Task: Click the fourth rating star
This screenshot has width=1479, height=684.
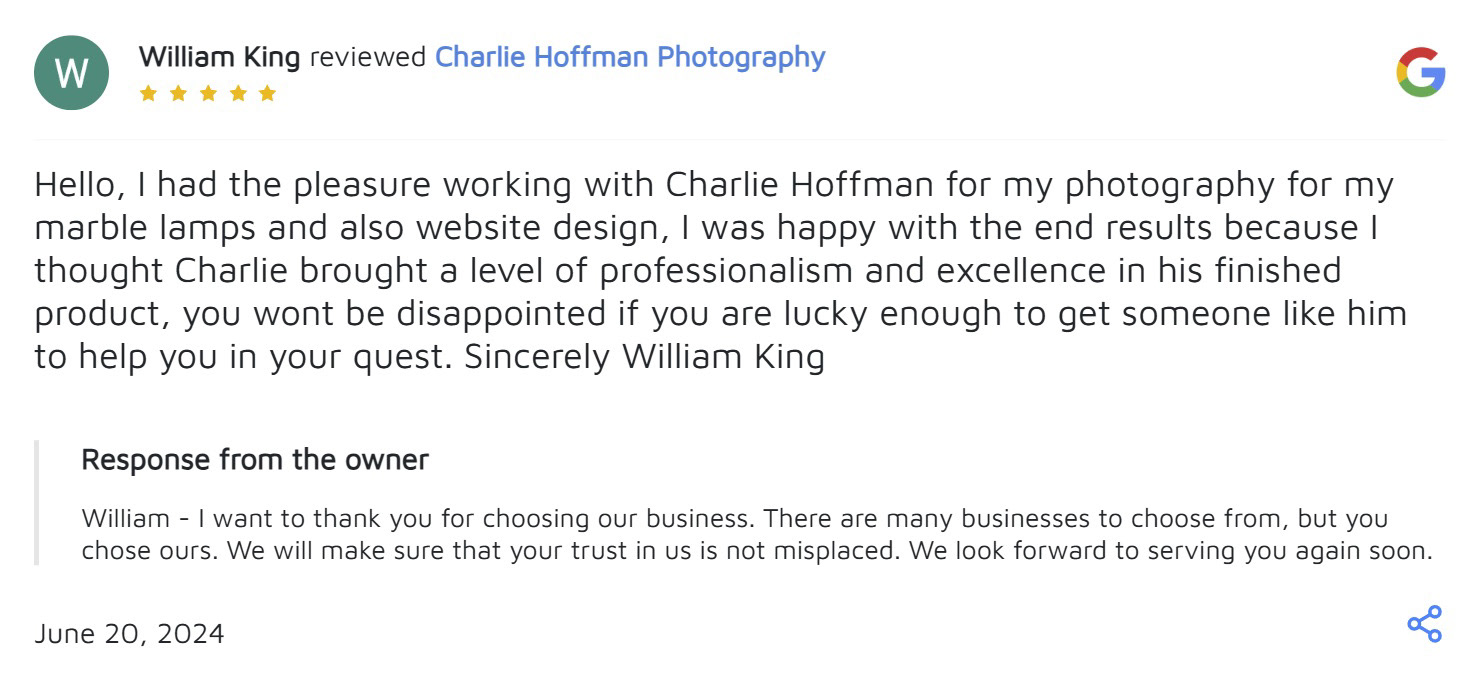Action: (x=237, y=93)
